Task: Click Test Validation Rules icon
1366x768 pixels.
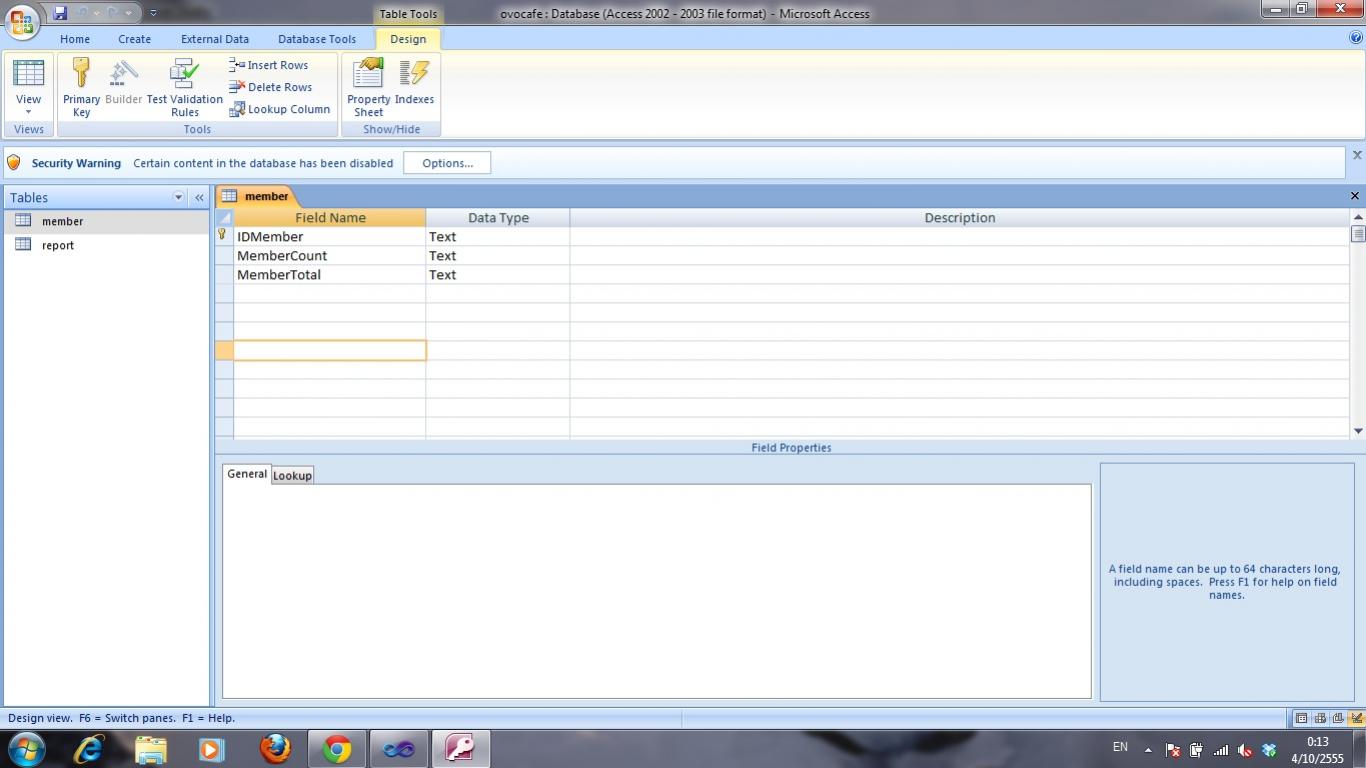Action: pyautogui.click(x=185, y=75)
